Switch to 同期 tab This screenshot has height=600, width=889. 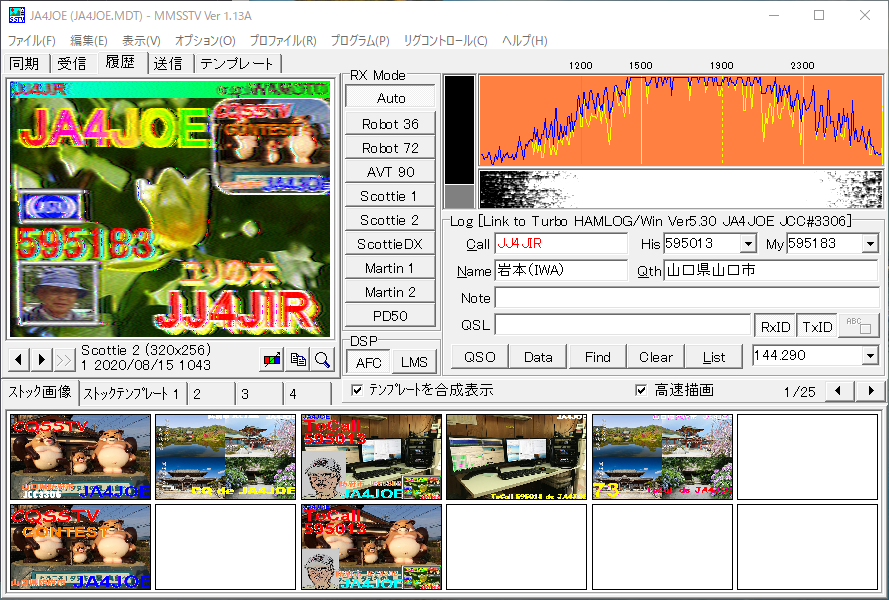(x=25, y=64)
